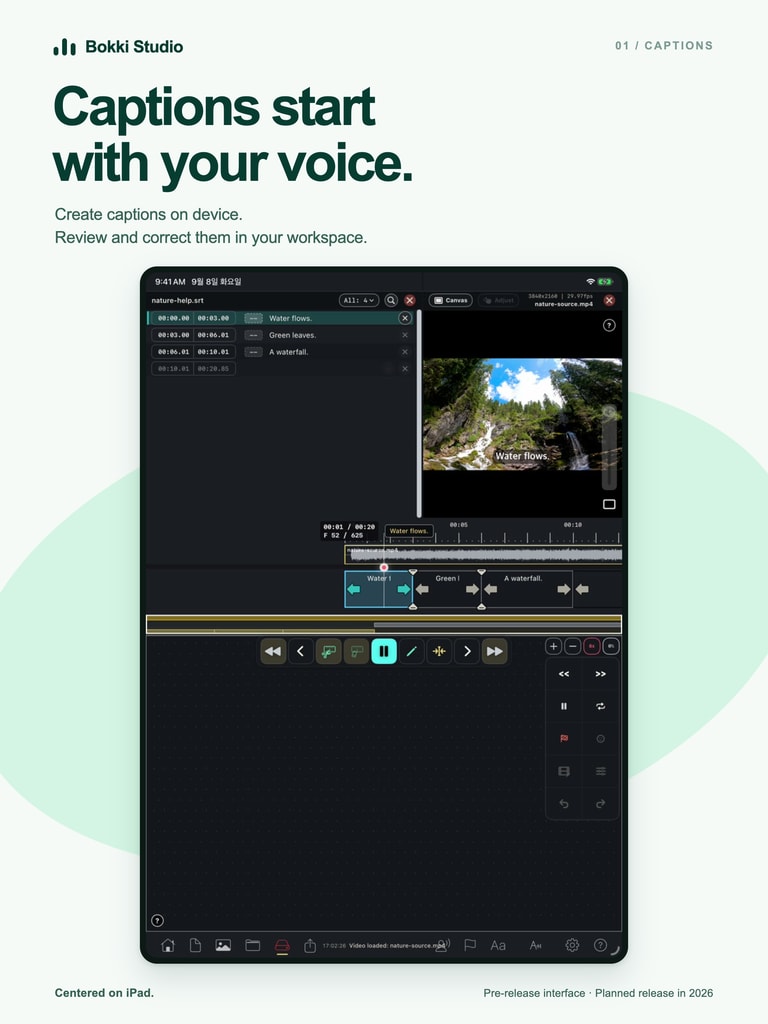Edit start time 00:00.00 of first subtitle
The width and height of the screenshot is (768, 1024).
[174, 318]
